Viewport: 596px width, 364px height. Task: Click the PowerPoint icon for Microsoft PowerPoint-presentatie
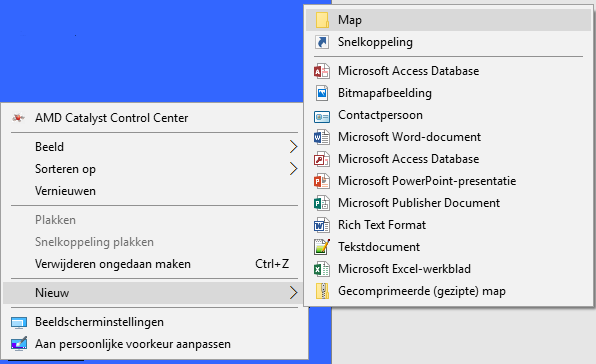click(322, 181)
